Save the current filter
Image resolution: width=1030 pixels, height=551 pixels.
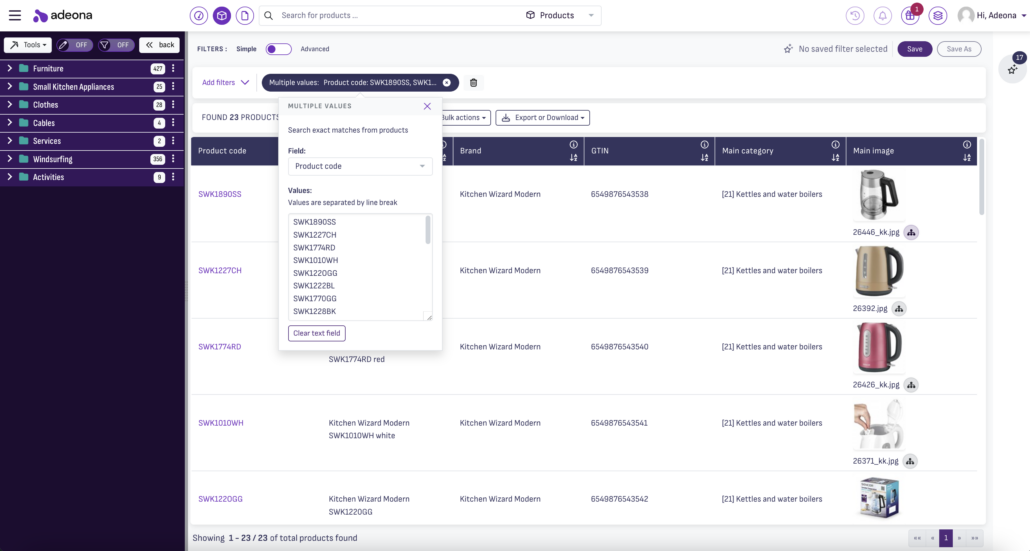click(x=914, y=49)
